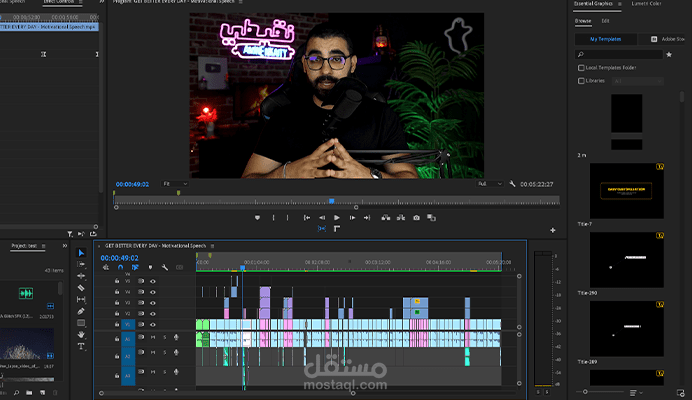The image size is (692, 400).
Task: Open Essential Graphics panel menu
Action: click(620, 4)
